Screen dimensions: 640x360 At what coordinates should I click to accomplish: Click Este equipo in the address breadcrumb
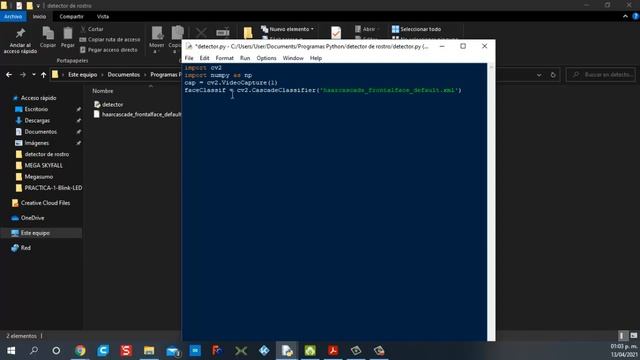pos(82,75)
